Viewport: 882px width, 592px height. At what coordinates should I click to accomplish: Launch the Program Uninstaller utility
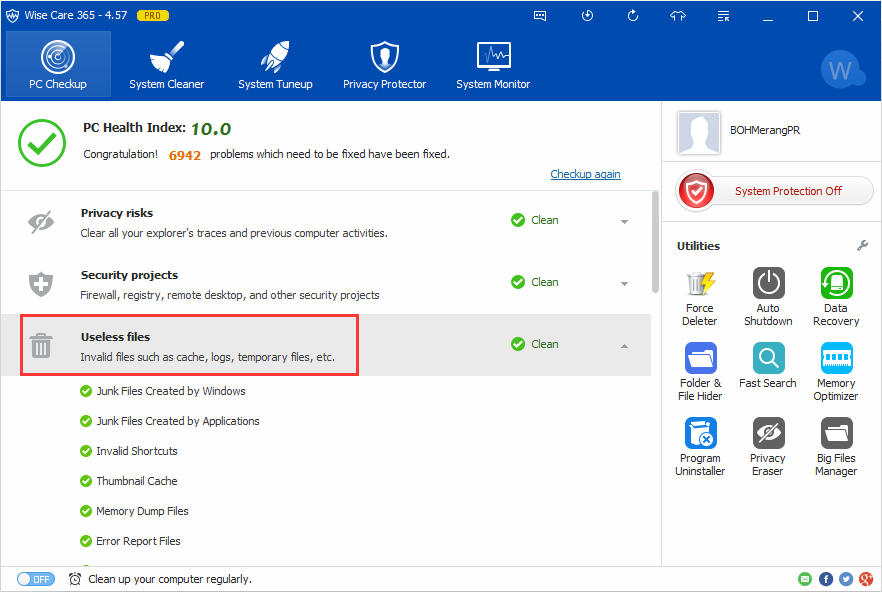pyautogui.click(x=700, y=447)
